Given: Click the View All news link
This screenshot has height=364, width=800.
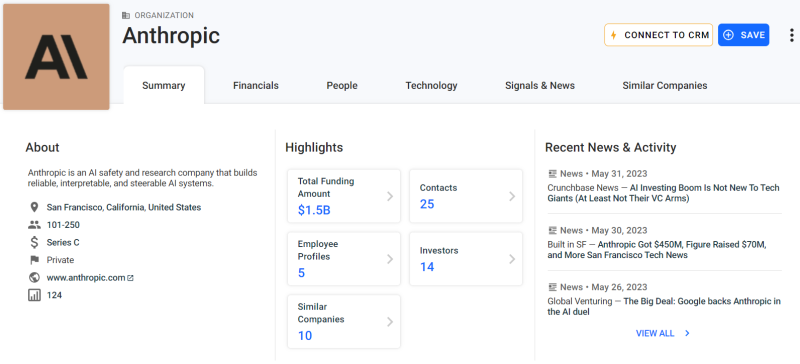Looking at the screenshot, I should (x=655, y=333).
